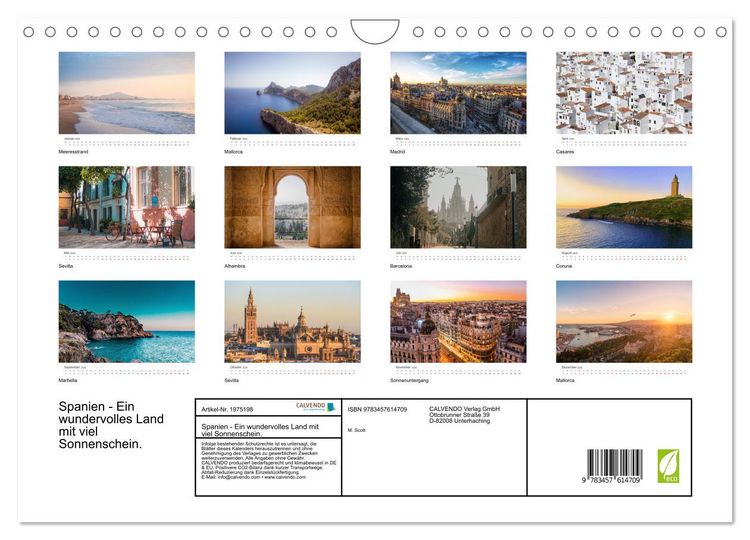Click the "Alhambra" caption
The height and width of the screenshot is (540, 750).
click(x=235, y=266)
